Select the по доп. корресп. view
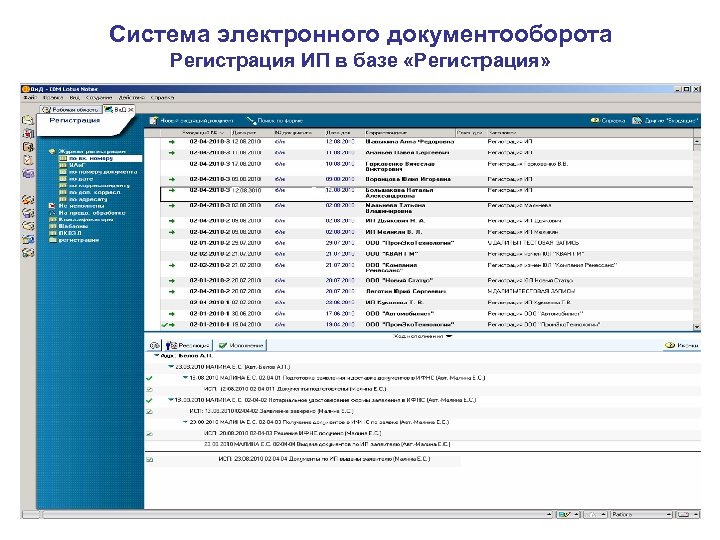 pos(95,192)
